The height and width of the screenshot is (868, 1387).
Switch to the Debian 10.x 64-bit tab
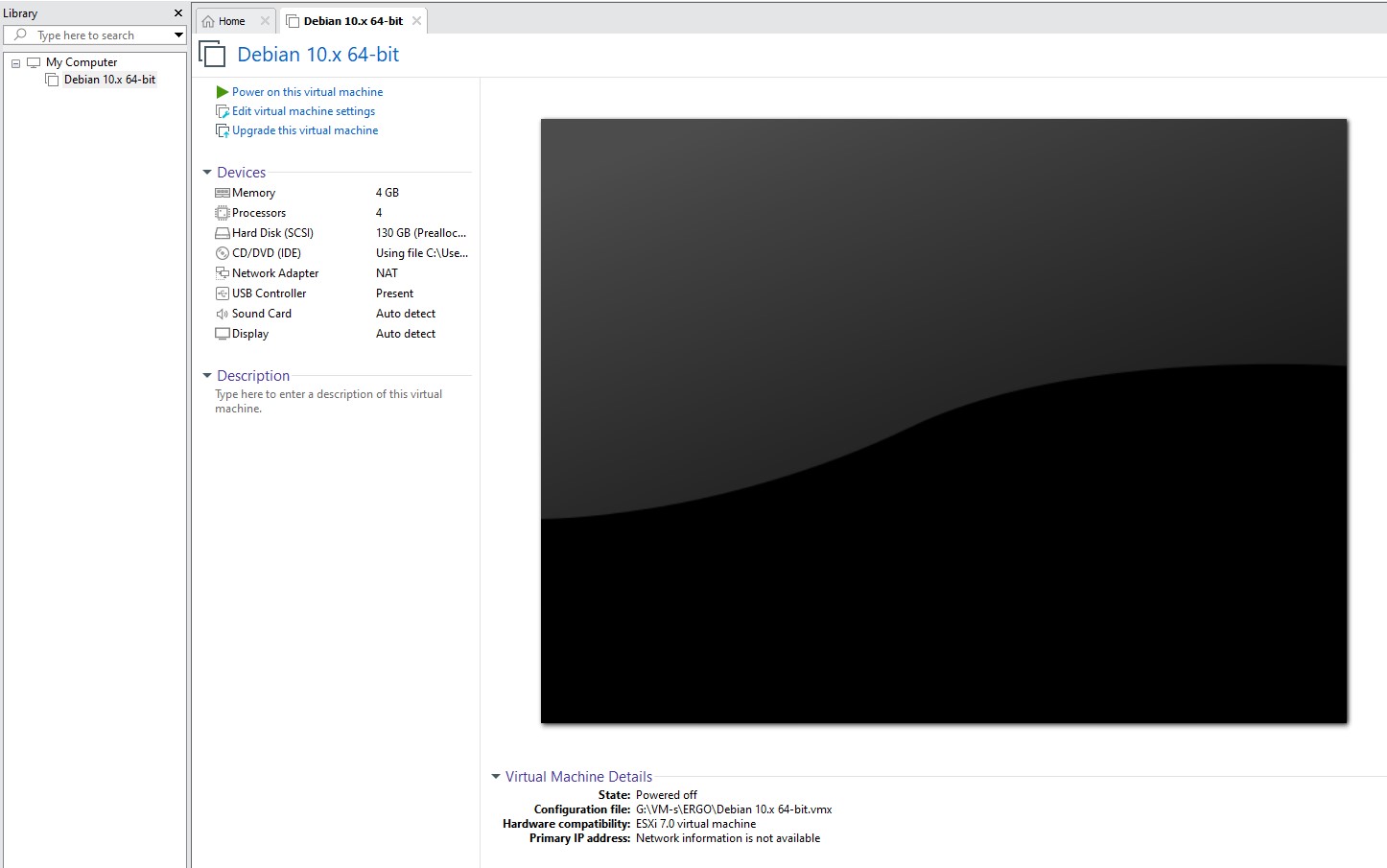pos(354,21)
